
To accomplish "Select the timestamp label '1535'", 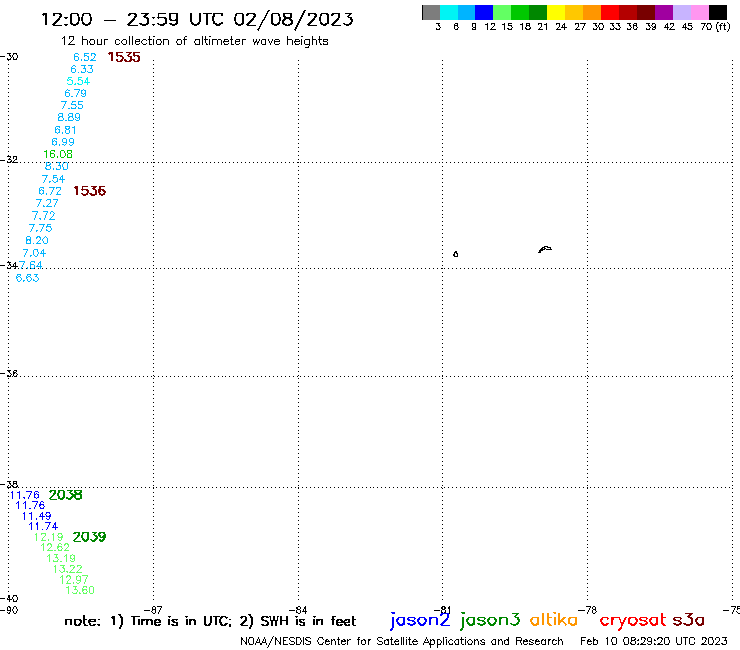I will pos(124,57).
